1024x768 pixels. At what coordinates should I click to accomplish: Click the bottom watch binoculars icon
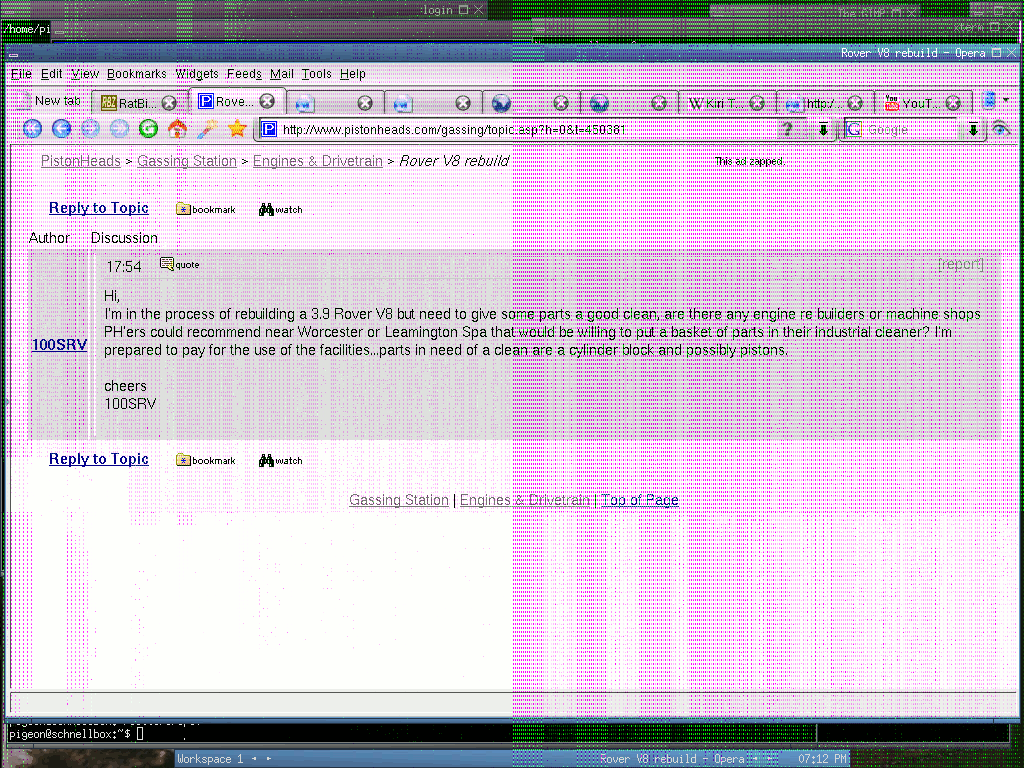(x=267, y=460)
